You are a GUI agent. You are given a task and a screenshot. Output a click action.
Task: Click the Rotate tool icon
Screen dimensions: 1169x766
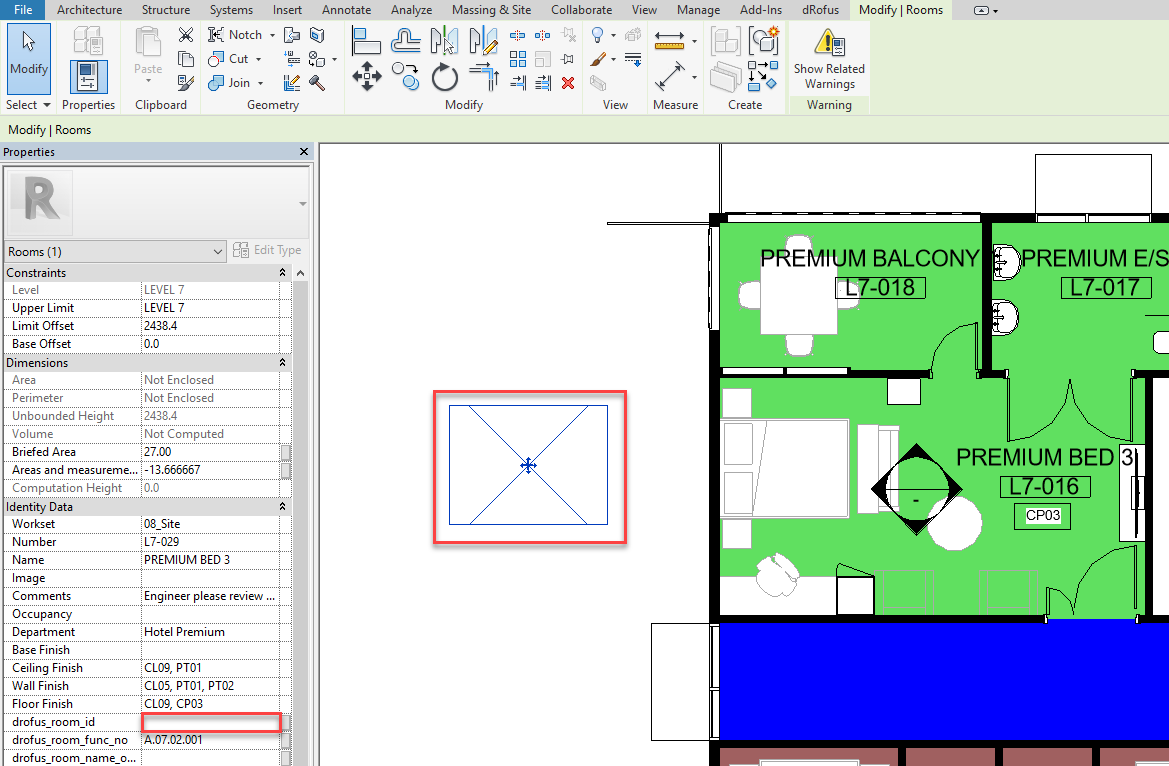coord(445,76)
